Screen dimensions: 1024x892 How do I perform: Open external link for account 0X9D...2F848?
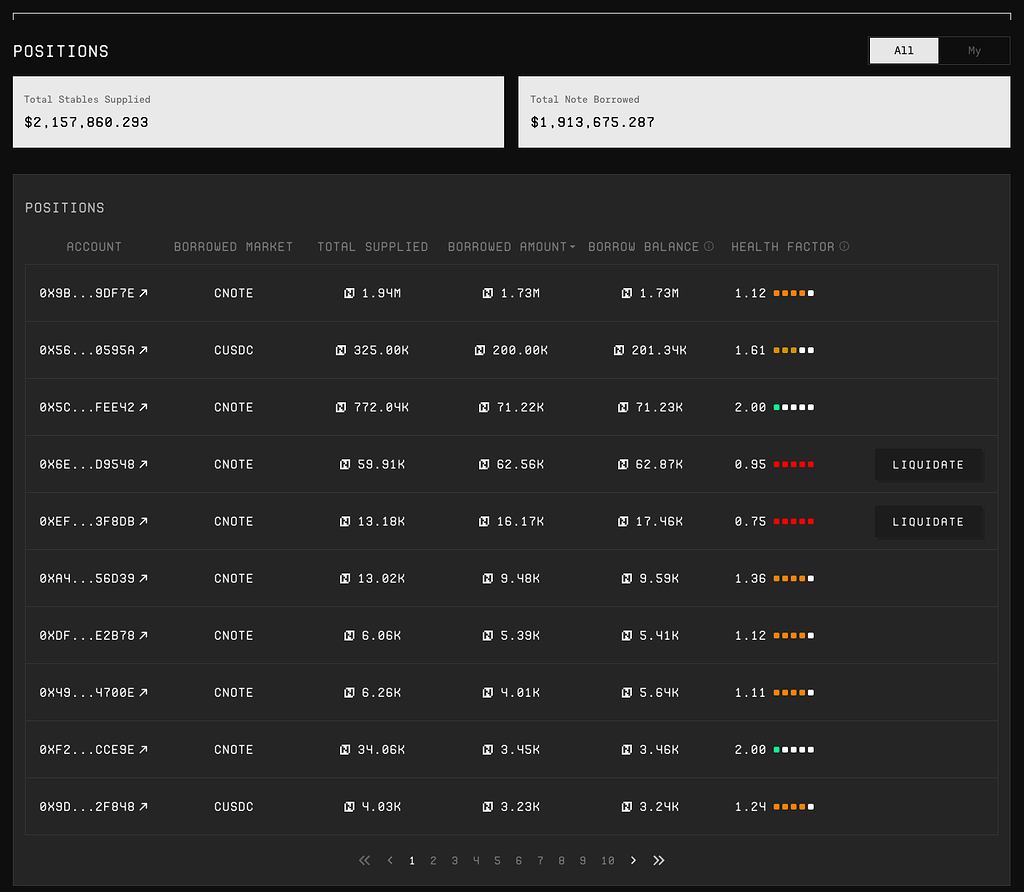tap(143, 806)
